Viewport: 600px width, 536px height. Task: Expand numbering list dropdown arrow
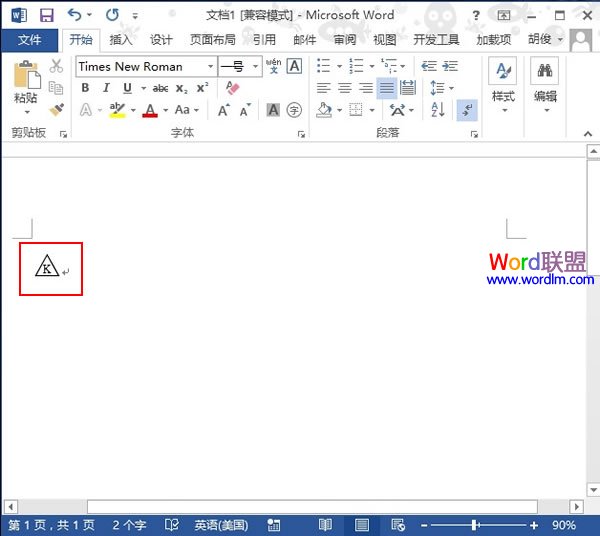pyautogui.click(x=372, y=67)
